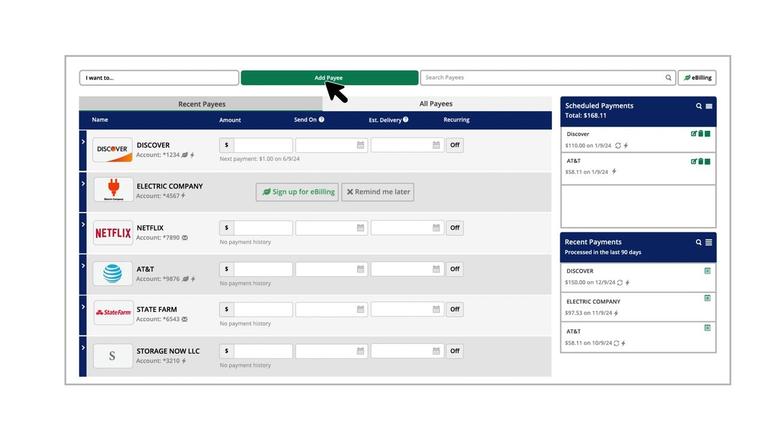Delete the scheduled Discover payment
Screen dimensions: 768x432
pyautogui.click(x=700, y=133)
